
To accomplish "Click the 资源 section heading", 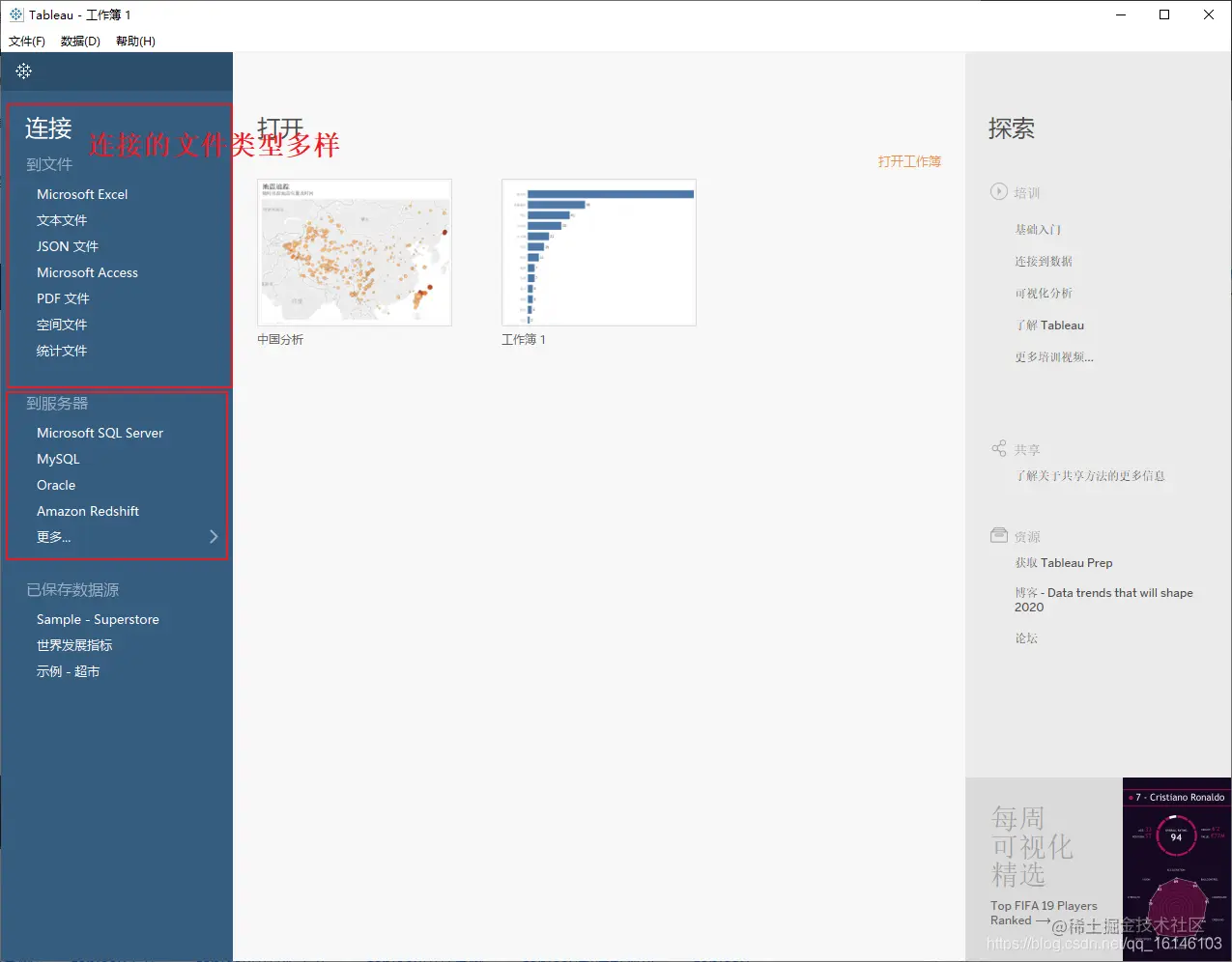I will tap(1027, 537).
